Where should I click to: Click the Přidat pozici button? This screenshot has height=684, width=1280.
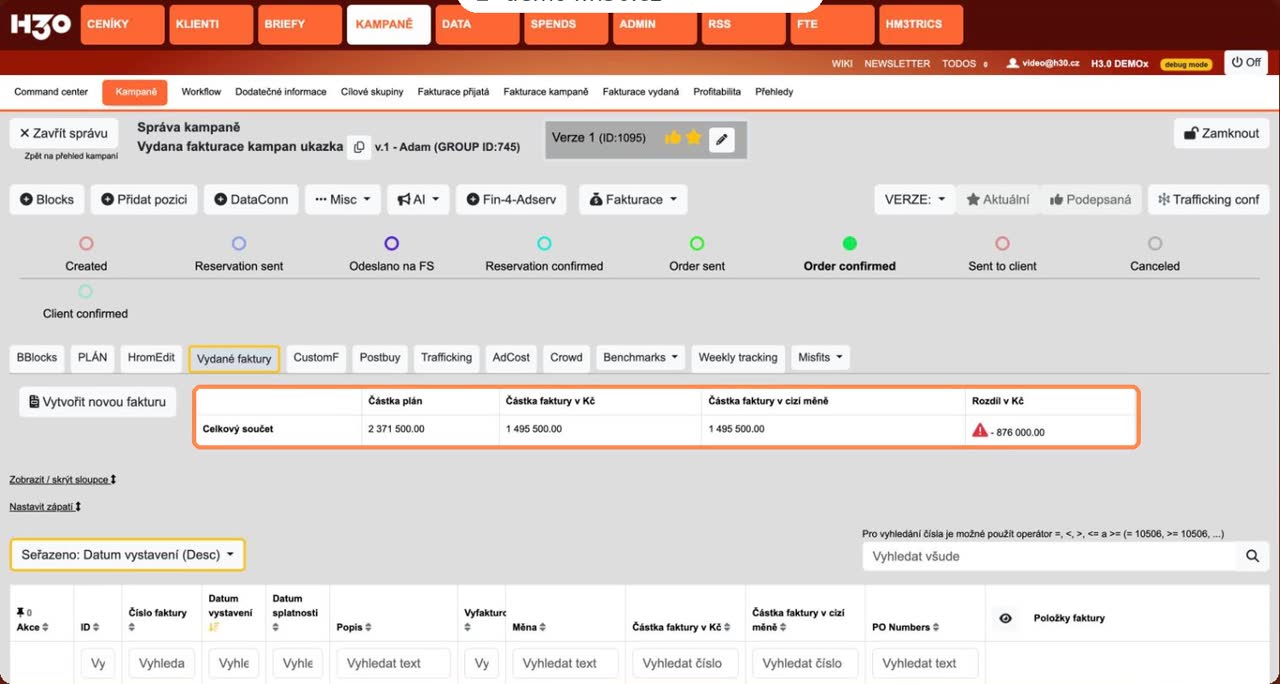click(145, 199)
